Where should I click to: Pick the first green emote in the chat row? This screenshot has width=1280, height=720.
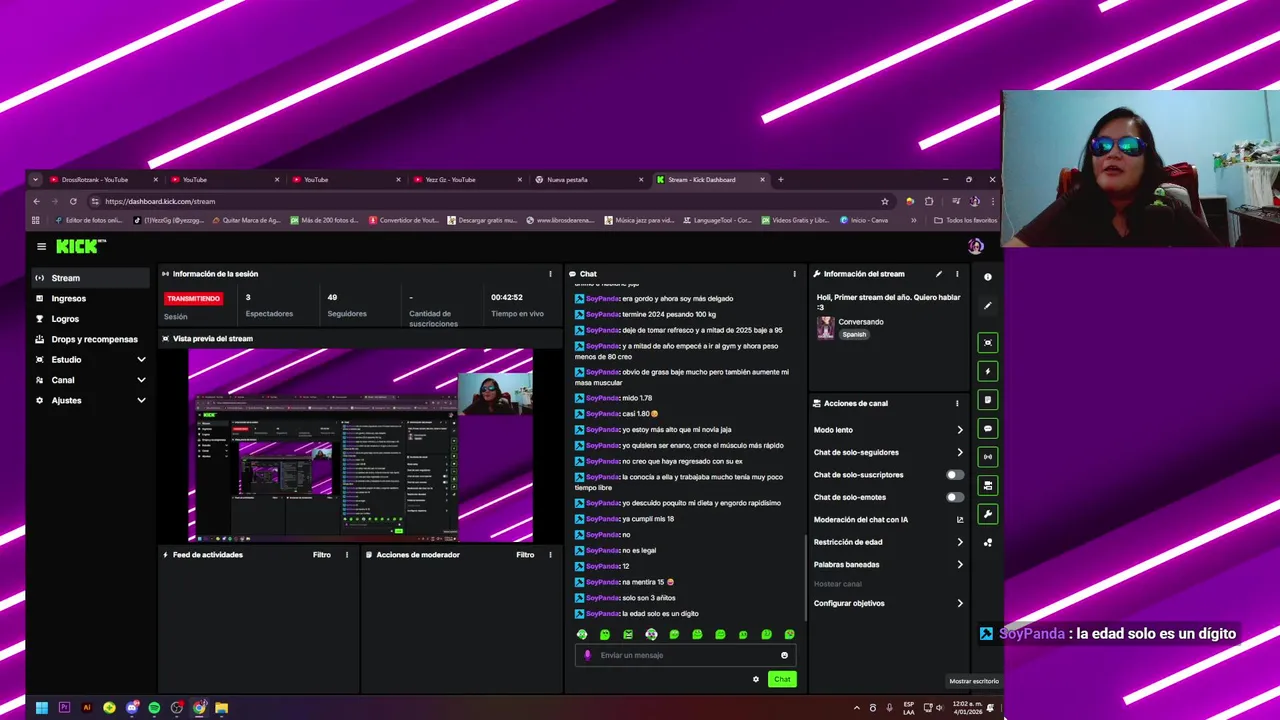click(x=582, y=634)
